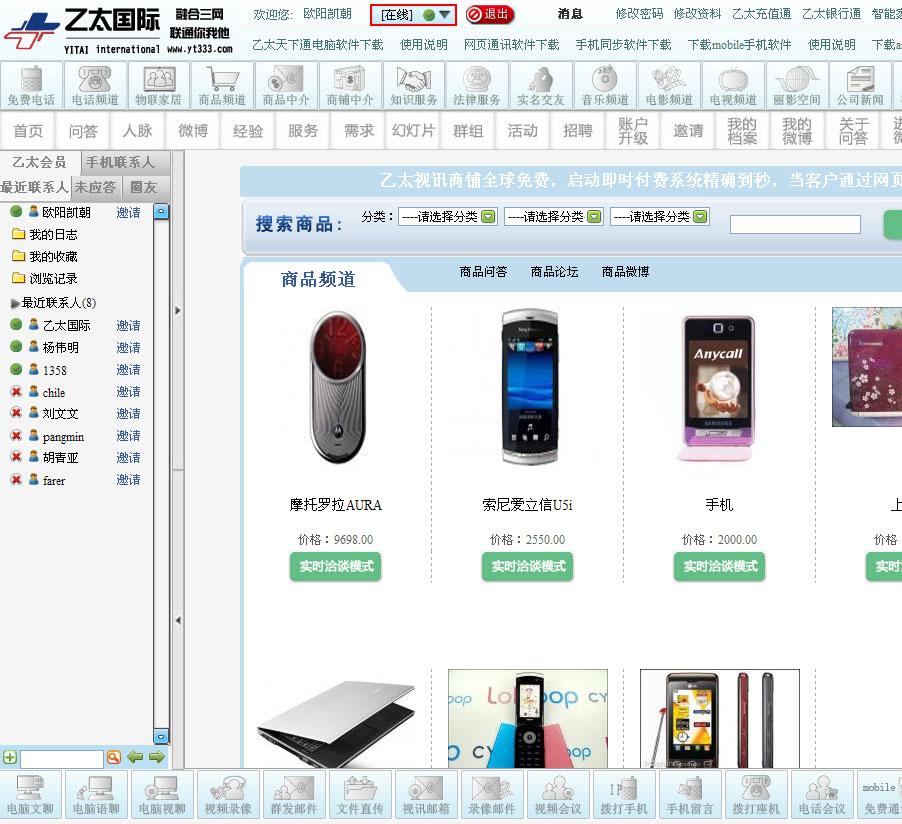Open the 商品频道 shopping cart icon
902x824 pixels.
(x=222, y=85)
